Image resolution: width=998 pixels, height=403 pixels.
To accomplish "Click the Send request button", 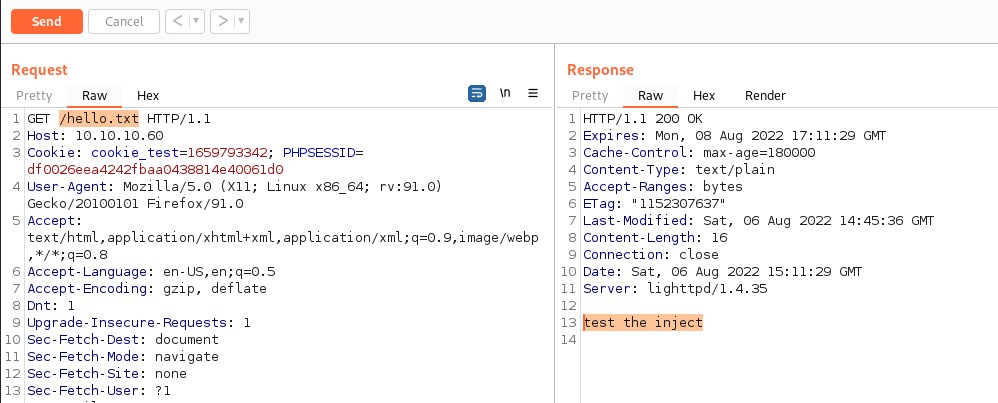I will pos(46,21).
